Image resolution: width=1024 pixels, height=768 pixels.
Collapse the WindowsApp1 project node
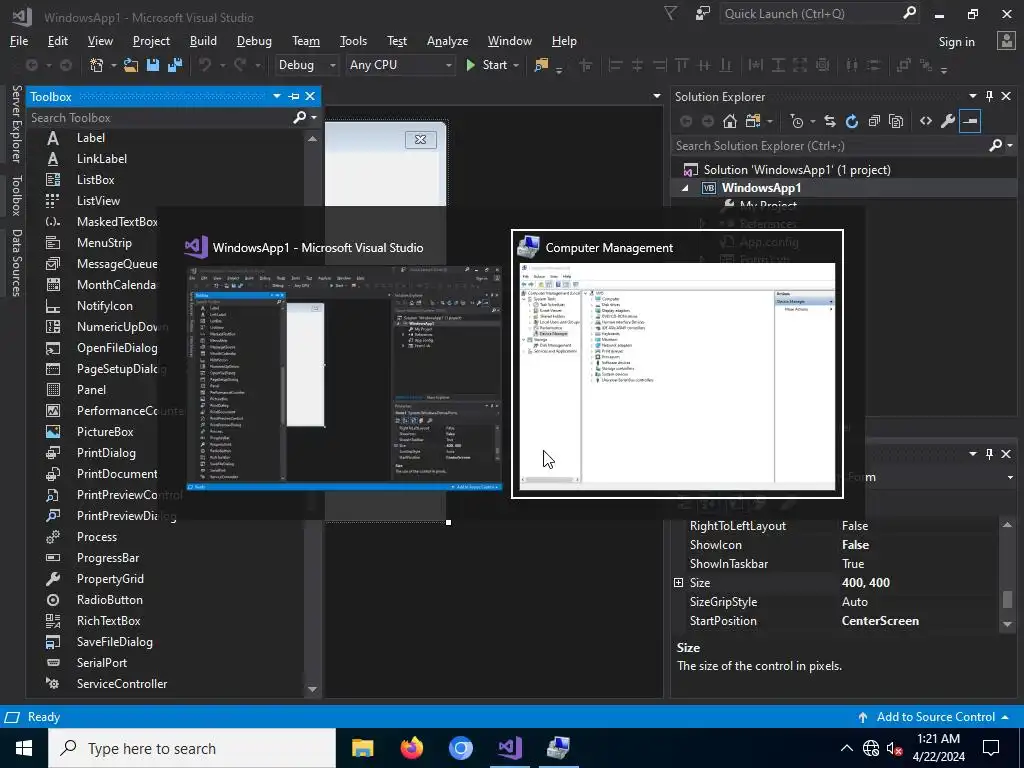coord(685,188)
